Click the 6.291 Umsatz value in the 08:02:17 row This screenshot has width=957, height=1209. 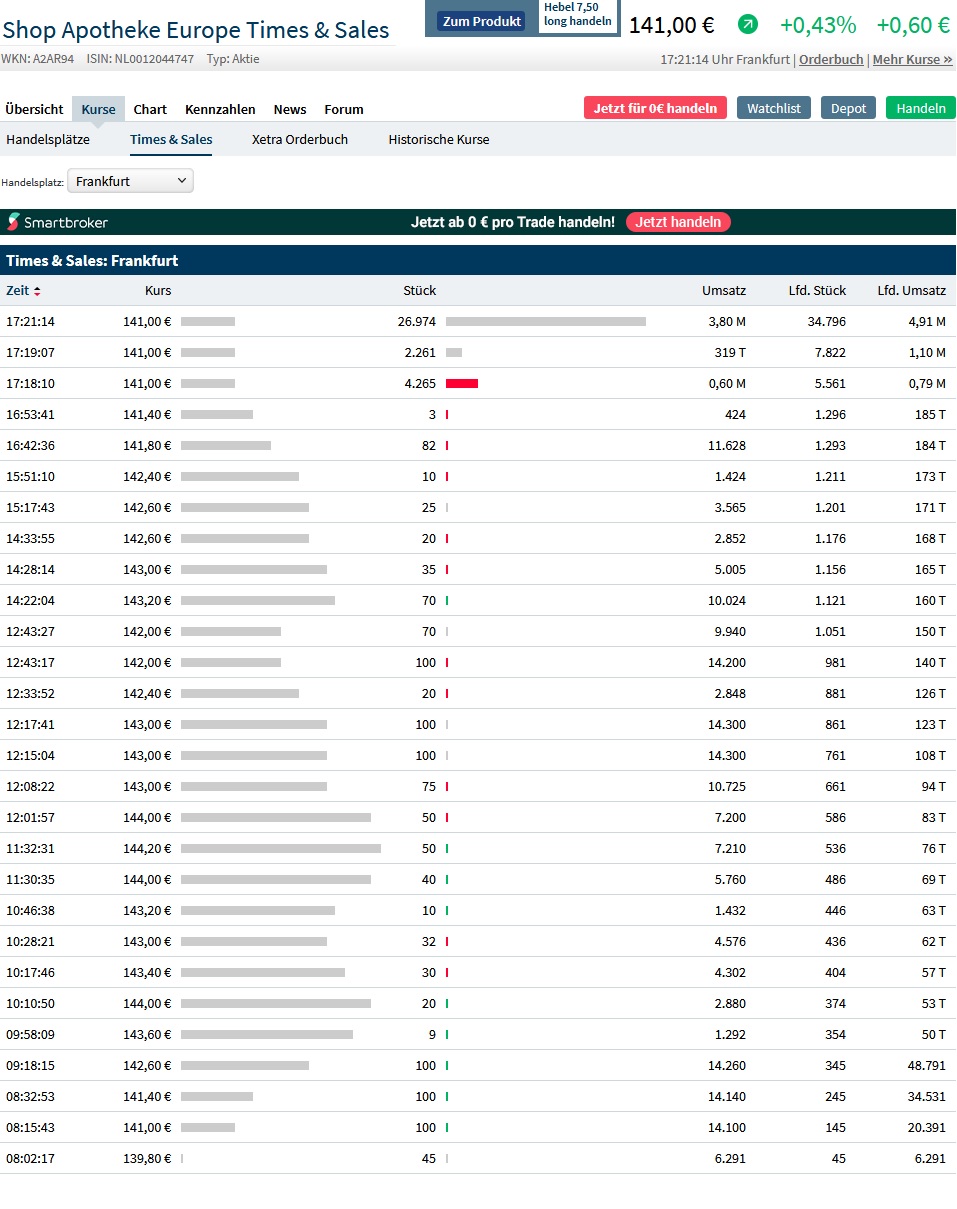[730, 1159]
